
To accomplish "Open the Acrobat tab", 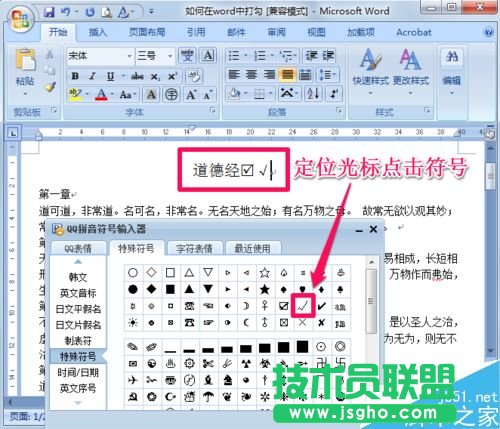I will 414,32.
